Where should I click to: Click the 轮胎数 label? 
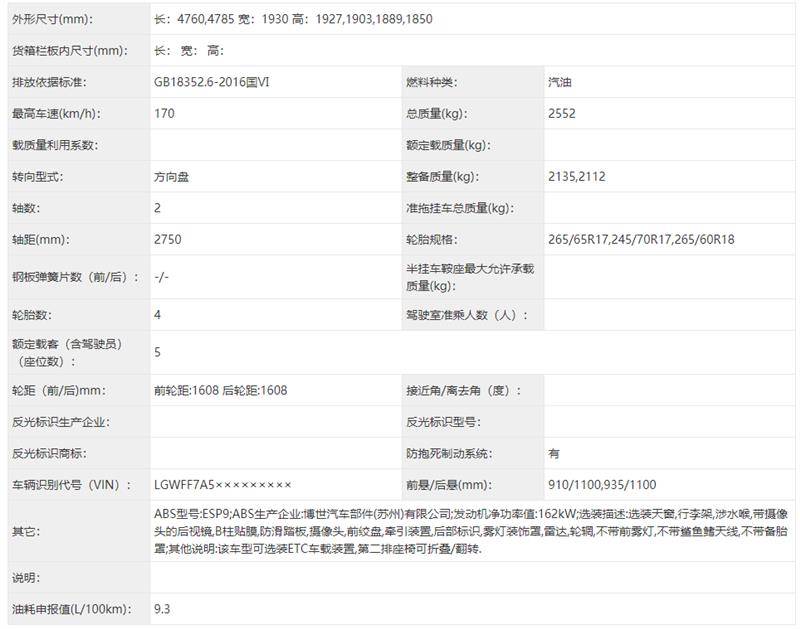(32, 315)
